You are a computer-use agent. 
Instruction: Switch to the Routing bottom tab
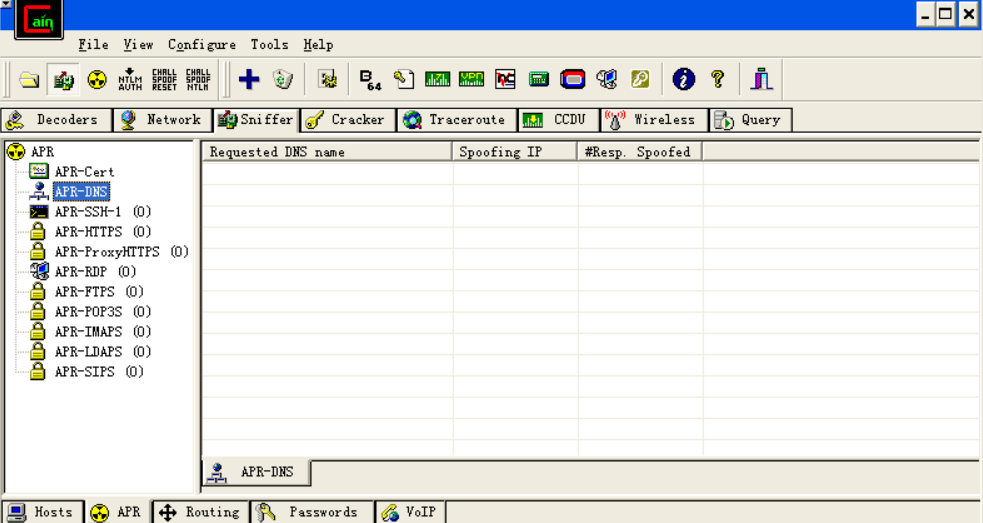[201, 512]
